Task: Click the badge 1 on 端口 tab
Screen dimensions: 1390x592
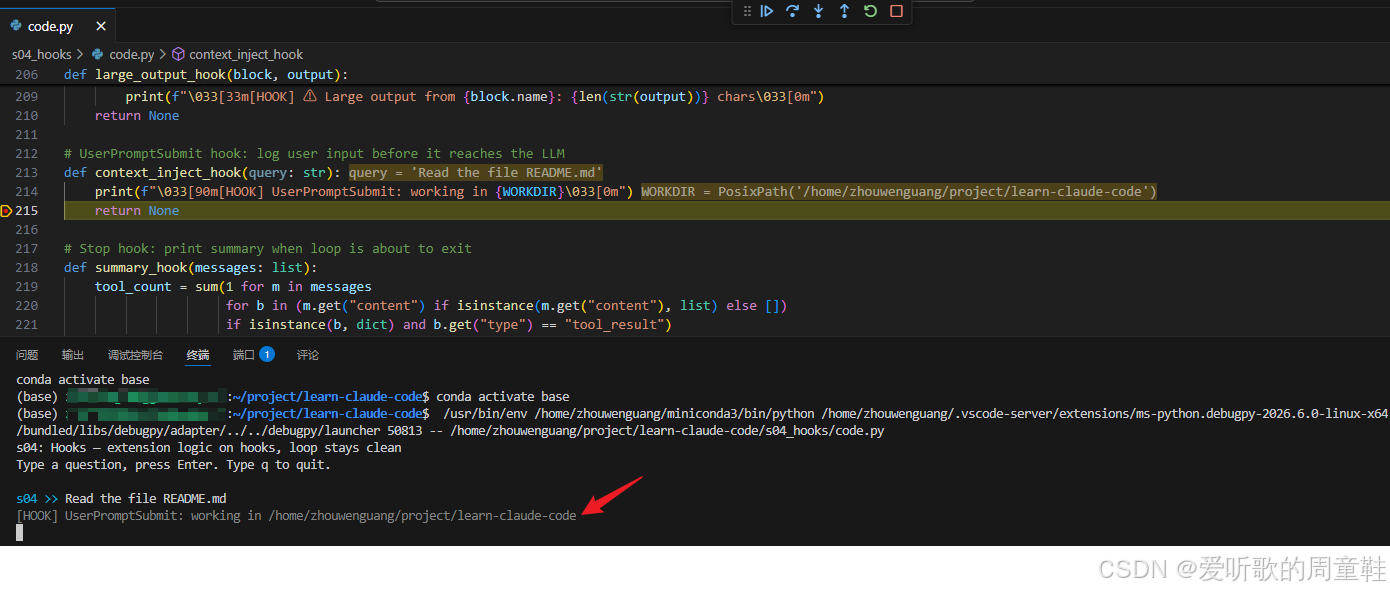Action: pos(267,354)
